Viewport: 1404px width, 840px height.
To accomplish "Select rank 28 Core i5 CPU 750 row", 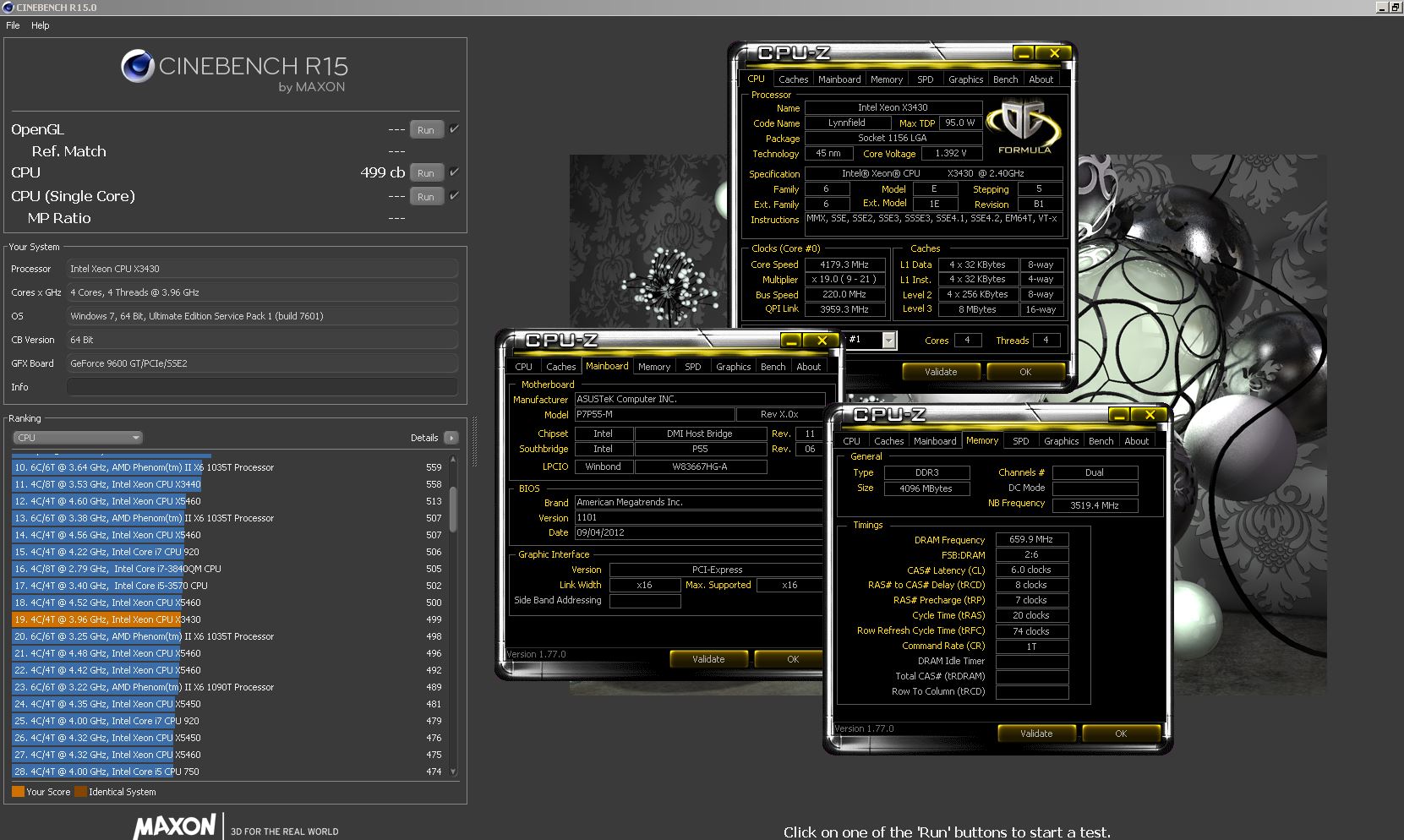I will click(x=228, y=772).
